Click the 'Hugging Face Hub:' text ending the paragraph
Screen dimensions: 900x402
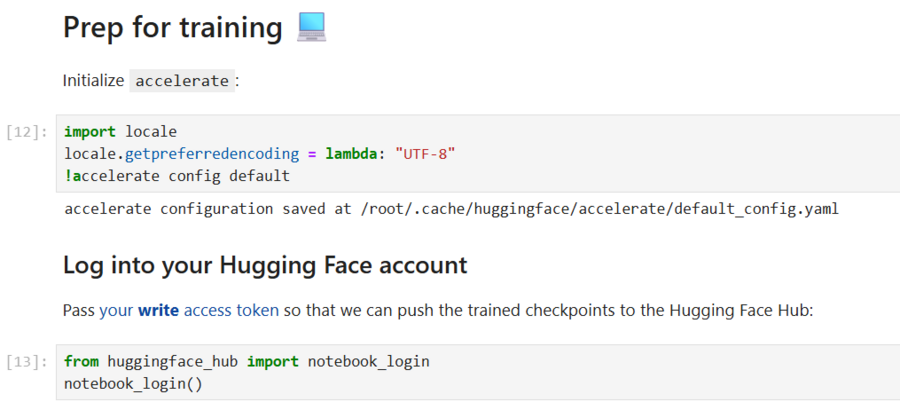click(742, 311)
